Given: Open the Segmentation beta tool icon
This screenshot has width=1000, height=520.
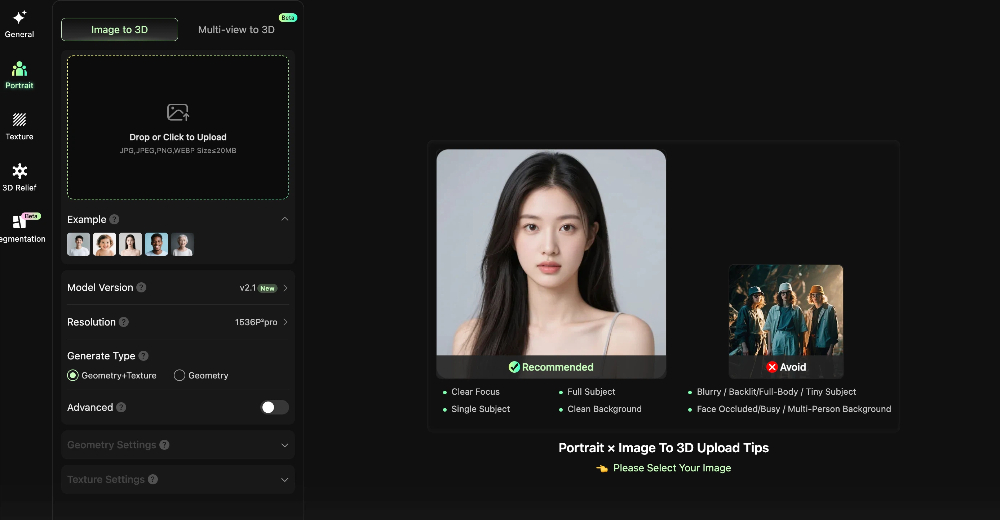Looking at the screenshot, I should tap(19, 223).
